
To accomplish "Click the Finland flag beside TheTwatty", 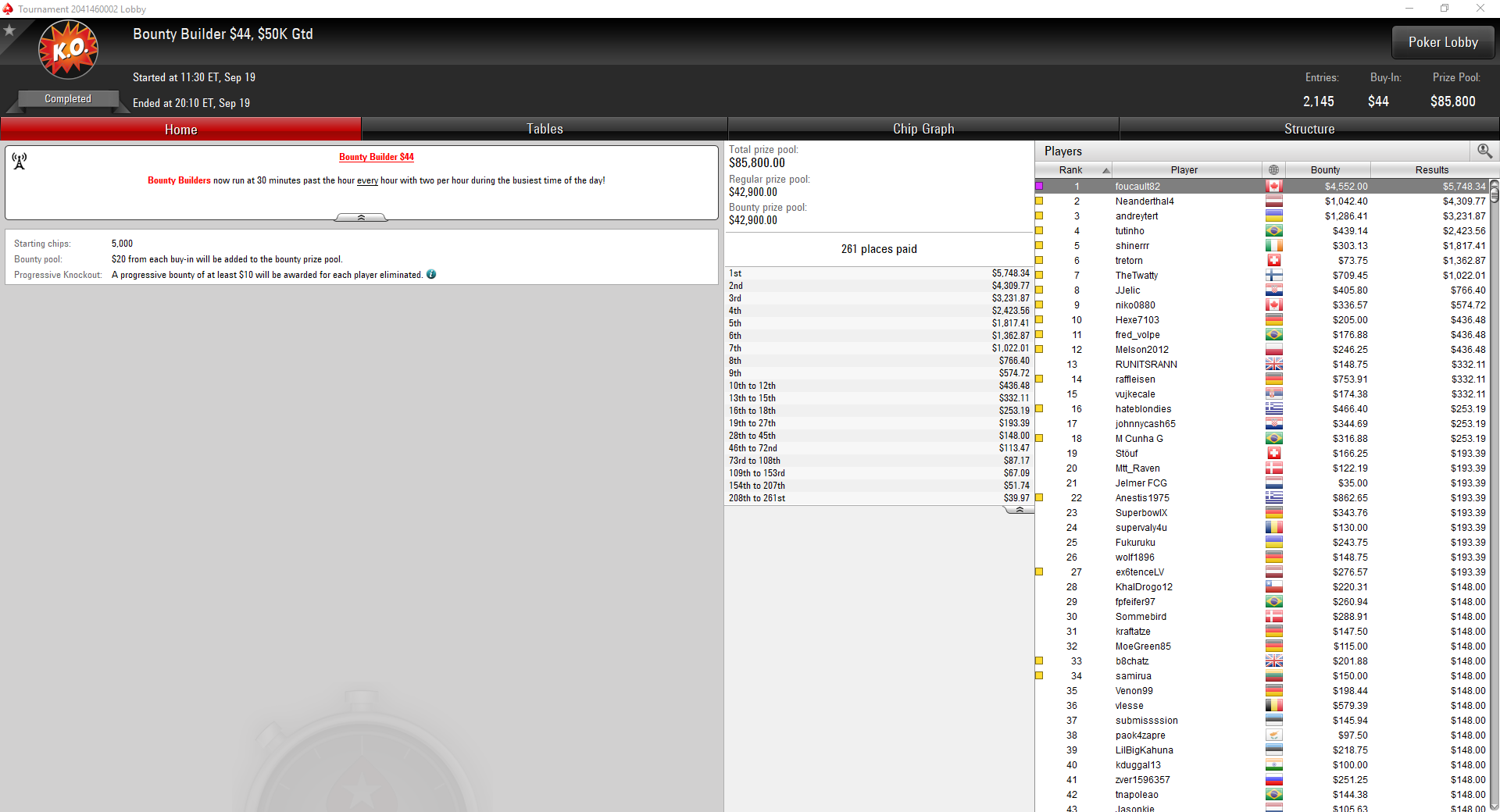I will (1273, 275).
